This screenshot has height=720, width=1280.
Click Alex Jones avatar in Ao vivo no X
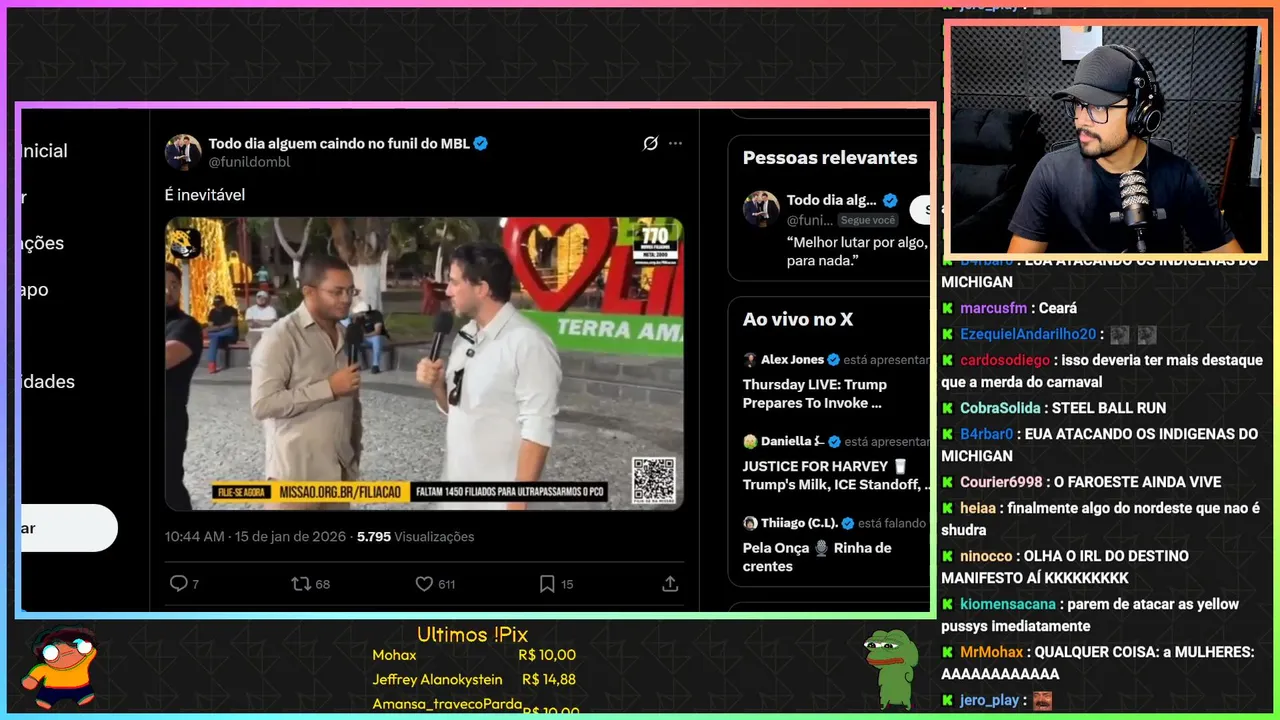click(x=750, y=360)
